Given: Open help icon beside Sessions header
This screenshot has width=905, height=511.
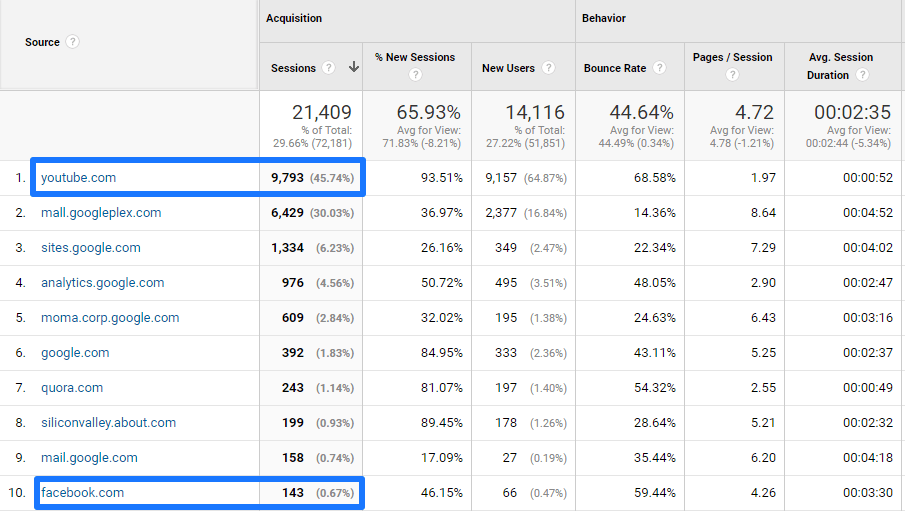Looking at the screenshot, I should pos(328,68).
